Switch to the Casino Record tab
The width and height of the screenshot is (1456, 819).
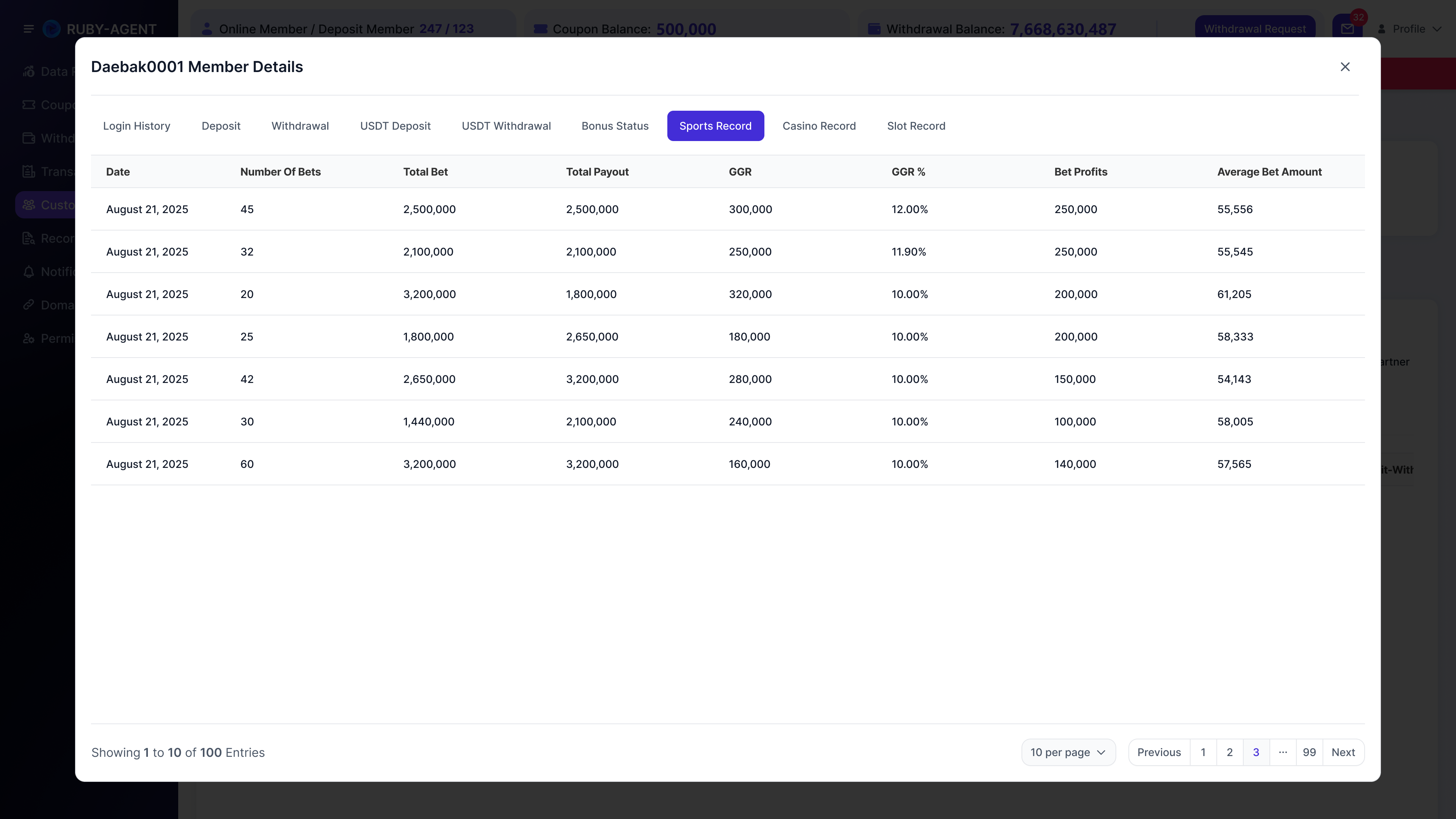[x=819, y=126]
